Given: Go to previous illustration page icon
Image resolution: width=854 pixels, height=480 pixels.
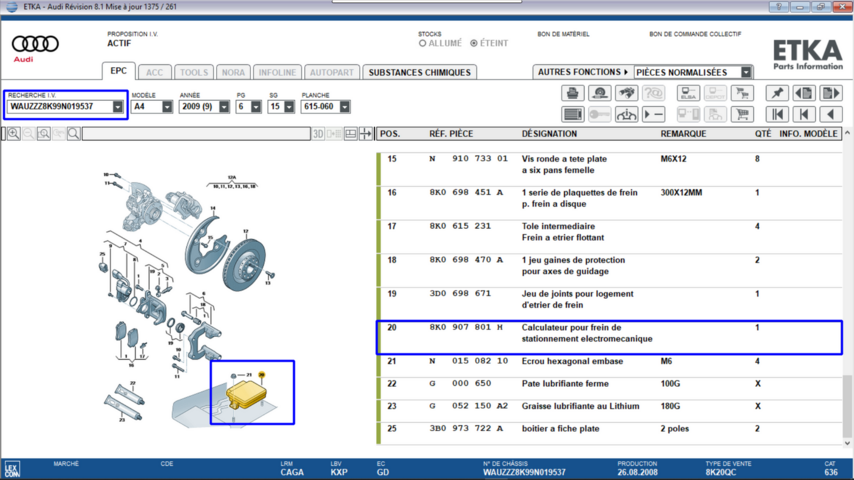Looking at the screenshot, I should pos(804,93).
